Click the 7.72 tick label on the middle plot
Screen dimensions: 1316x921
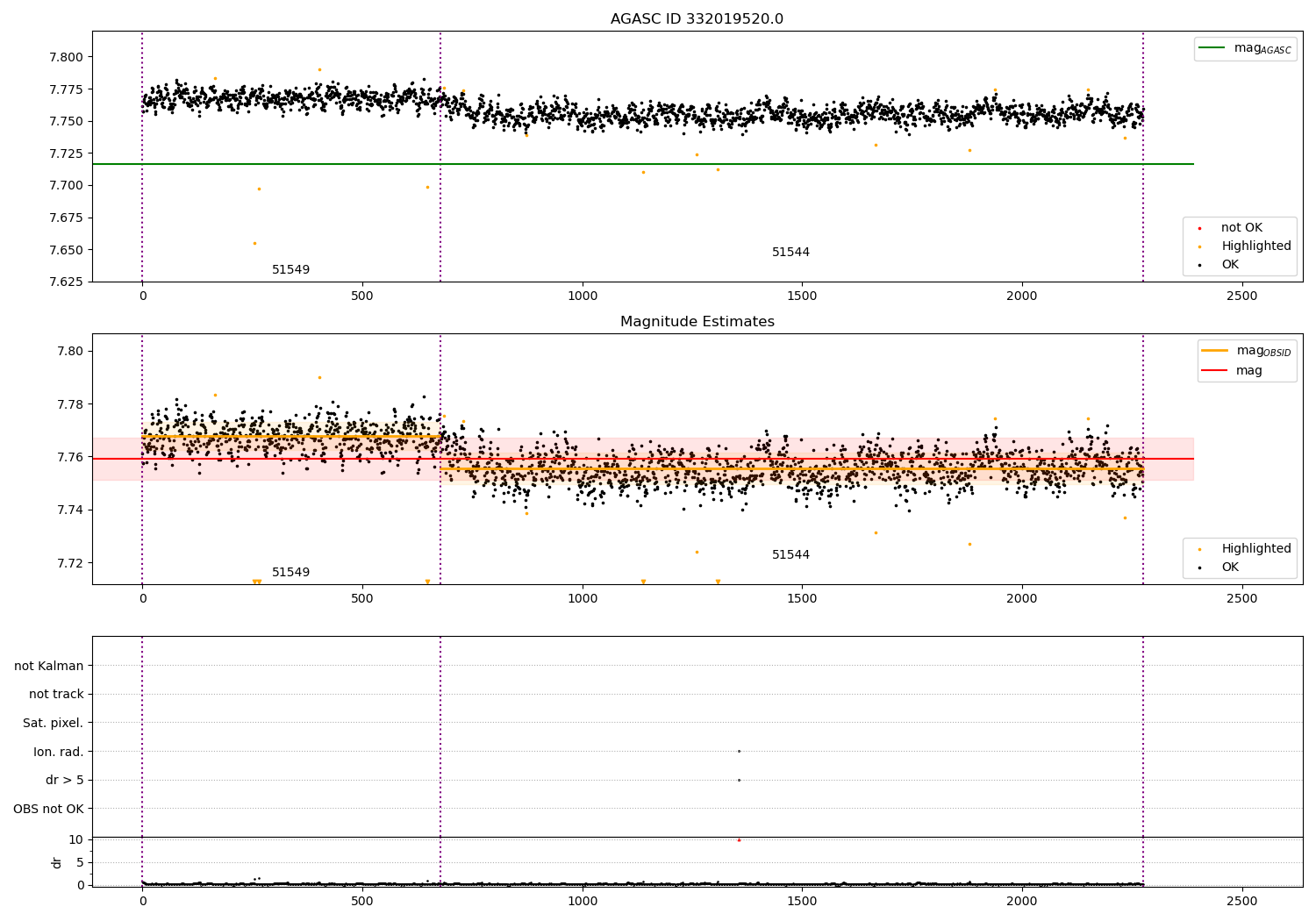(70, 563)
